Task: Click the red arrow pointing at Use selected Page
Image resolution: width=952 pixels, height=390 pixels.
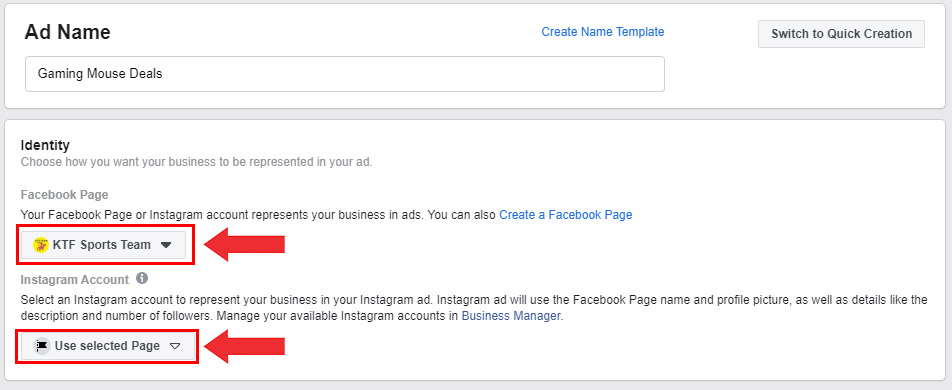Action: (x=244, y=346)
